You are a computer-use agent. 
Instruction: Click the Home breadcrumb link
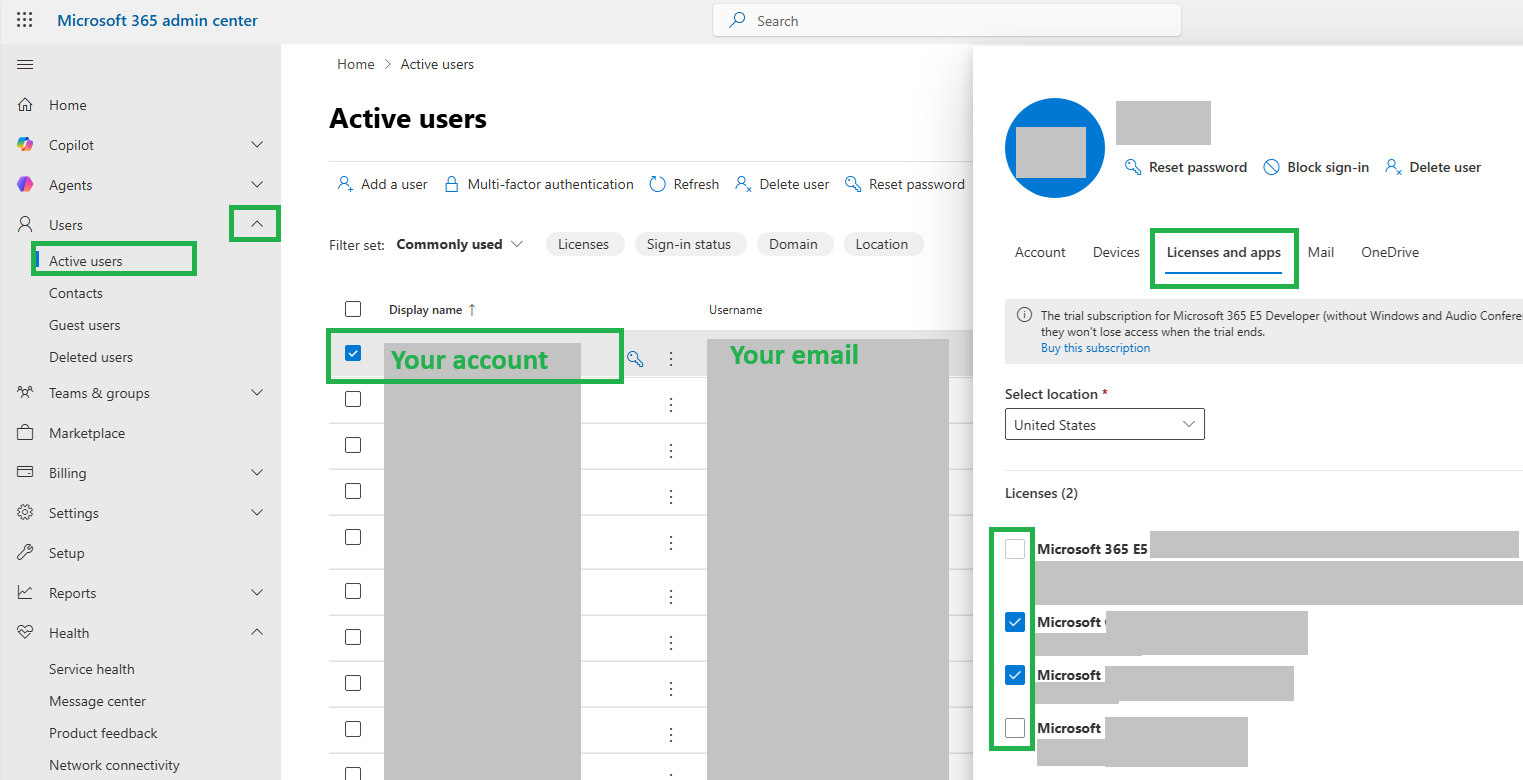pos(355,64)
